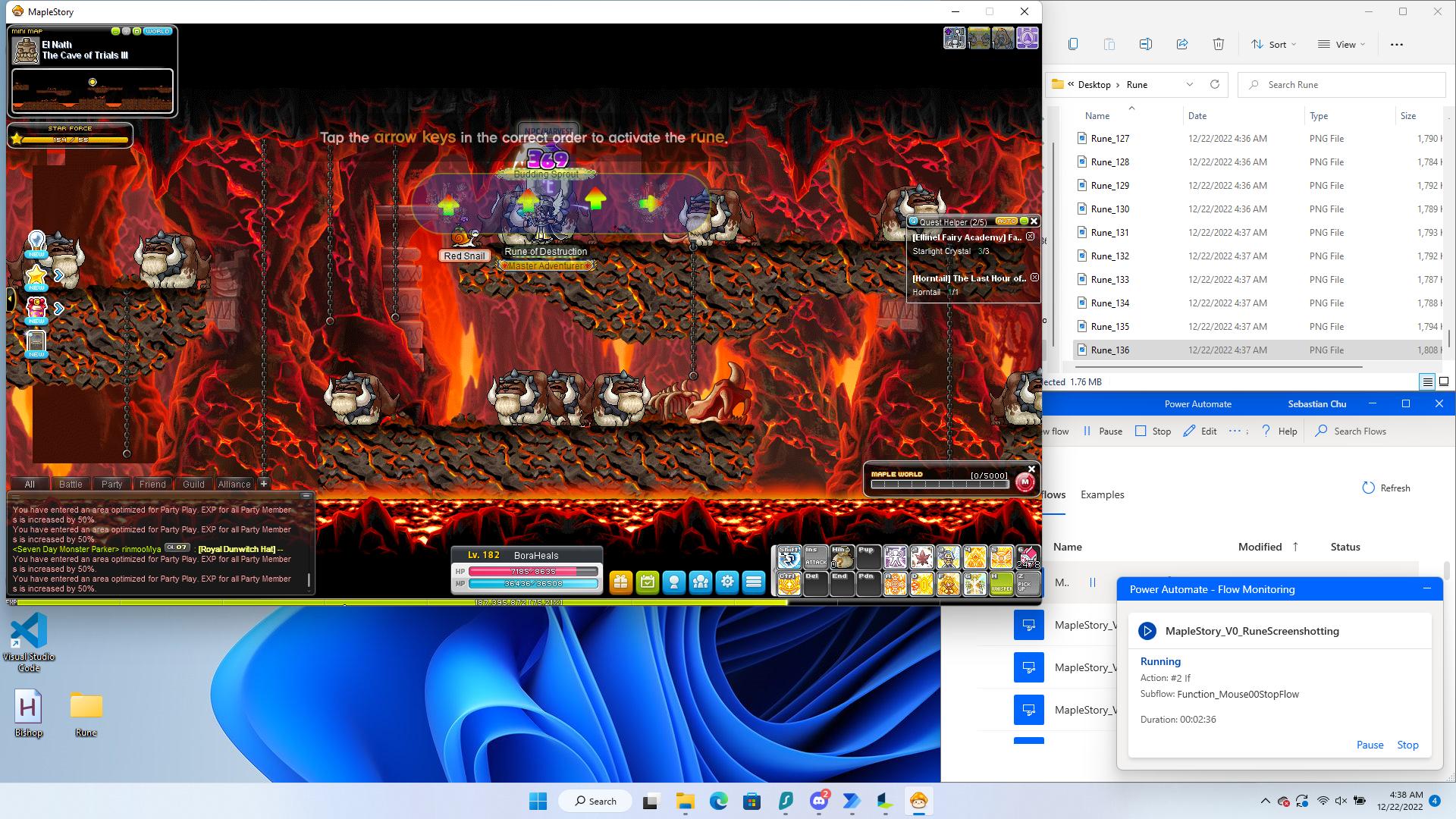Select the Alliance chat tab
This screenshot has width=1456, height=819.
click(234, 484)
